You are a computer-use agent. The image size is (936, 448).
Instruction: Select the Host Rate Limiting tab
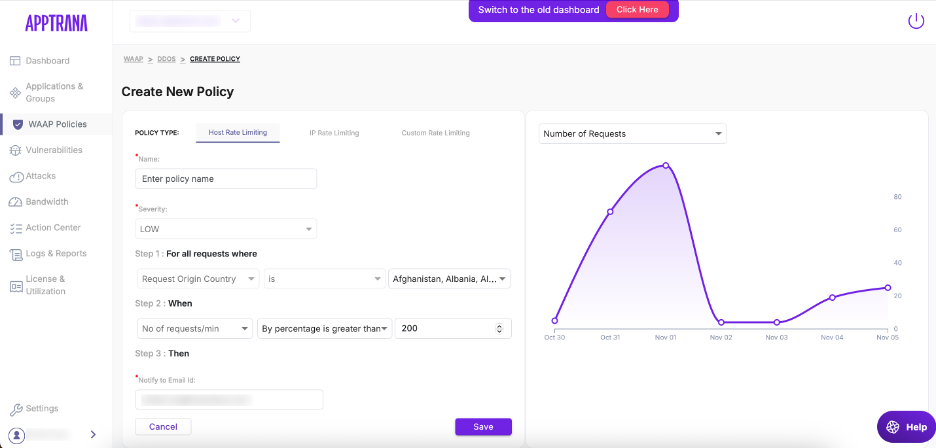238,133
